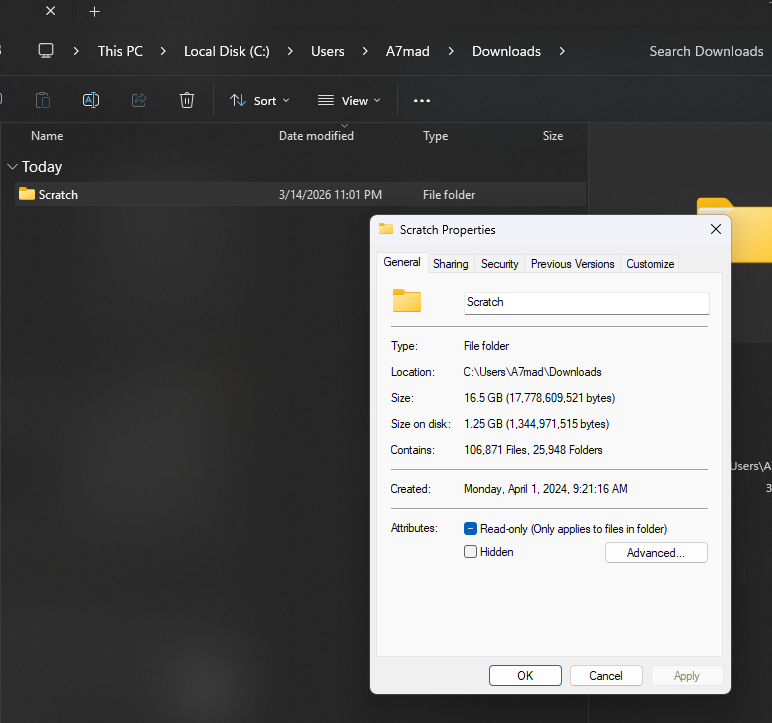
Task: Click the Rename icon in toolbar
Action: 91,100
